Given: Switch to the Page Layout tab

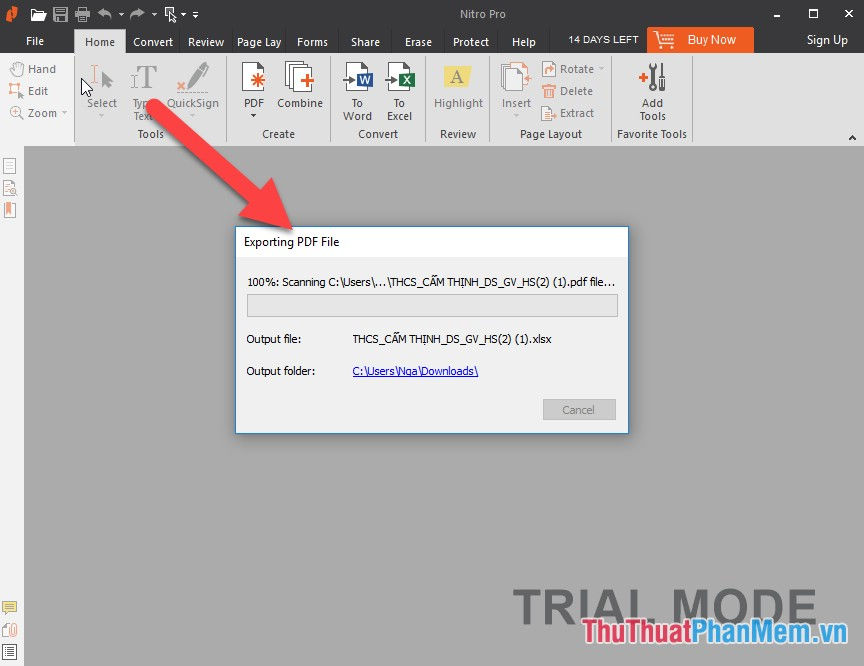Looking at the screenshot, I should [x=259, y=42].
